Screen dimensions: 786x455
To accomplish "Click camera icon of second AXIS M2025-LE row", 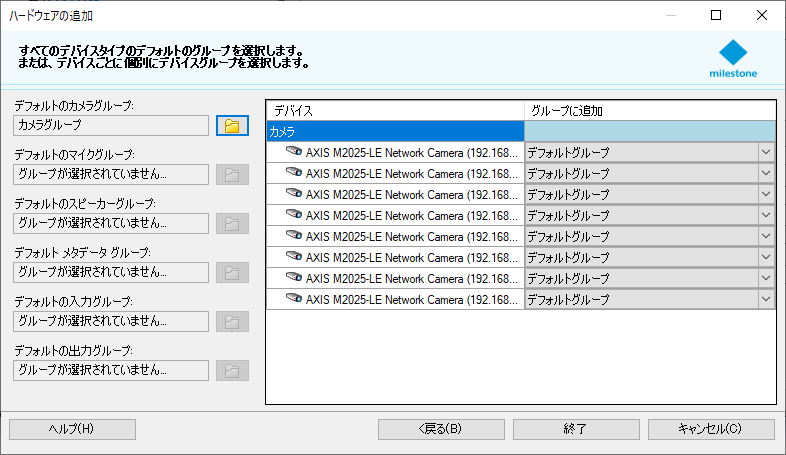I will tap(294, 172).
